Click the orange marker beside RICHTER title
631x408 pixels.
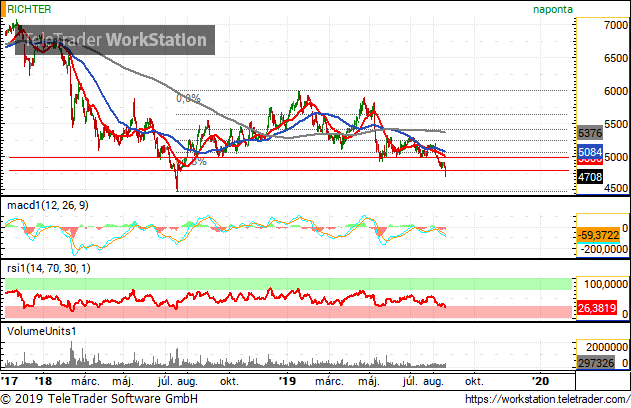[3, 9]
